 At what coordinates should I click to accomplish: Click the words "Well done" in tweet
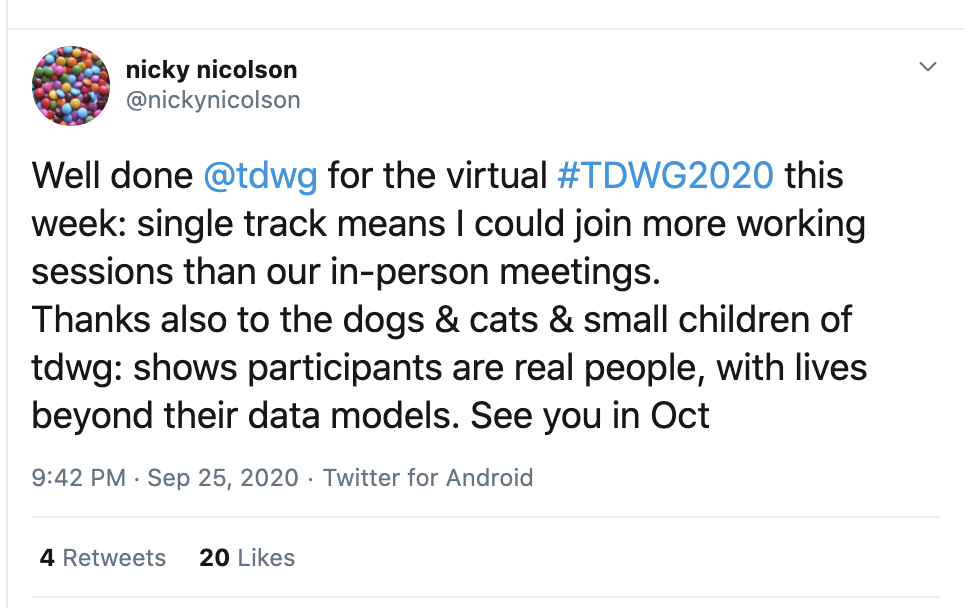pyautogui.click(x=112, y=176)
